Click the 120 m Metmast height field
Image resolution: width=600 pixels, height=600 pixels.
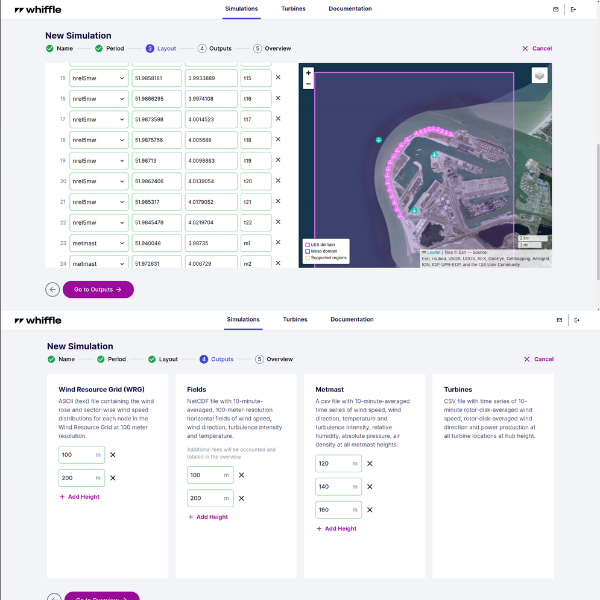click(x=339, y=464)
